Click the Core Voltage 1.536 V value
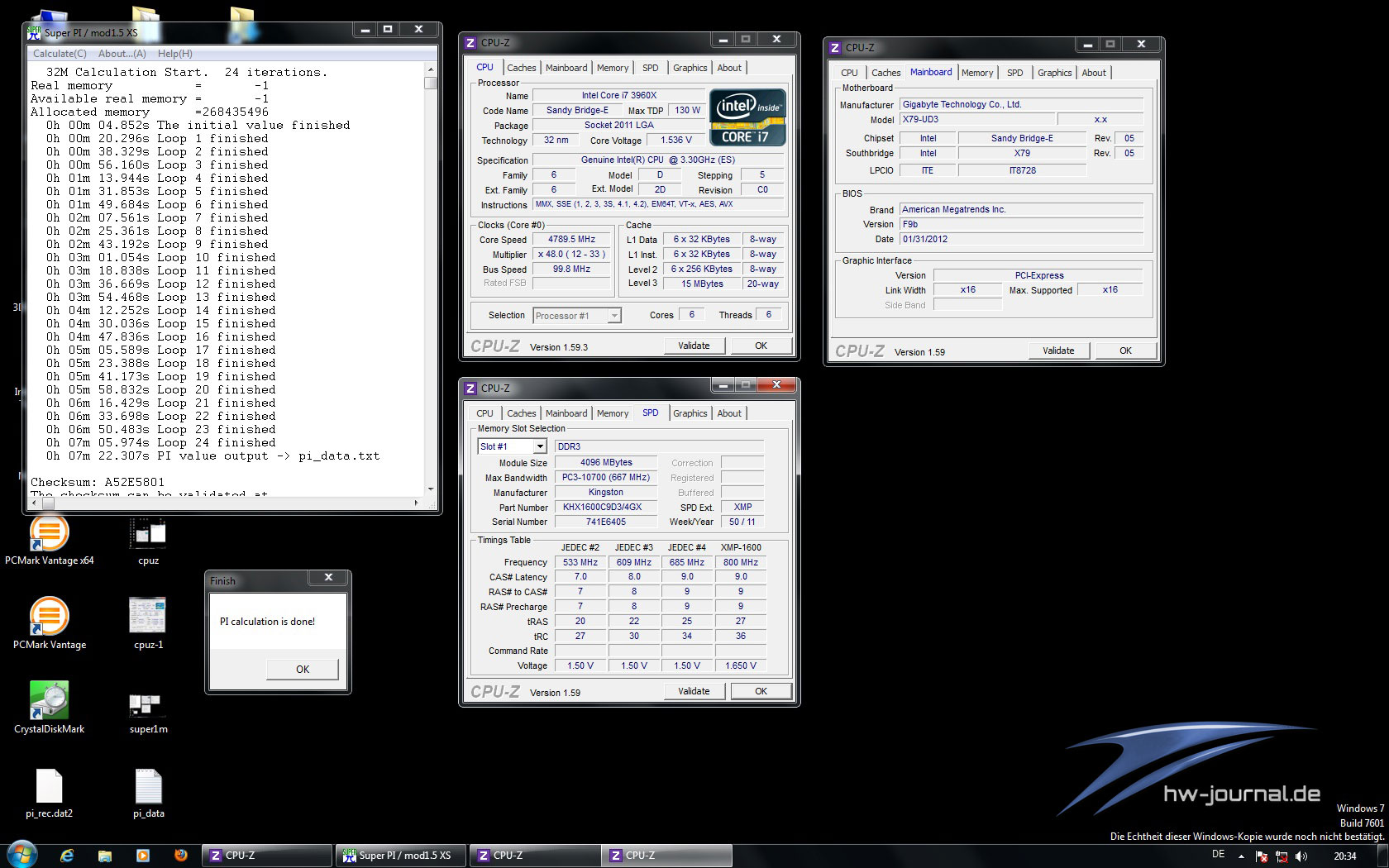 coord(676,140)
